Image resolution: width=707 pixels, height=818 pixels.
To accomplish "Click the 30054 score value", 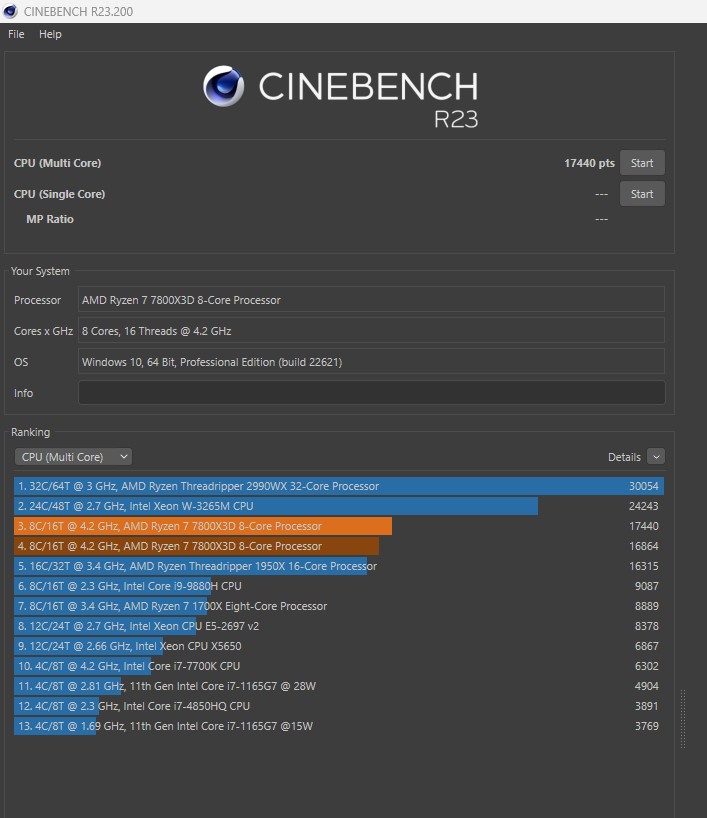I will (643, 486).
